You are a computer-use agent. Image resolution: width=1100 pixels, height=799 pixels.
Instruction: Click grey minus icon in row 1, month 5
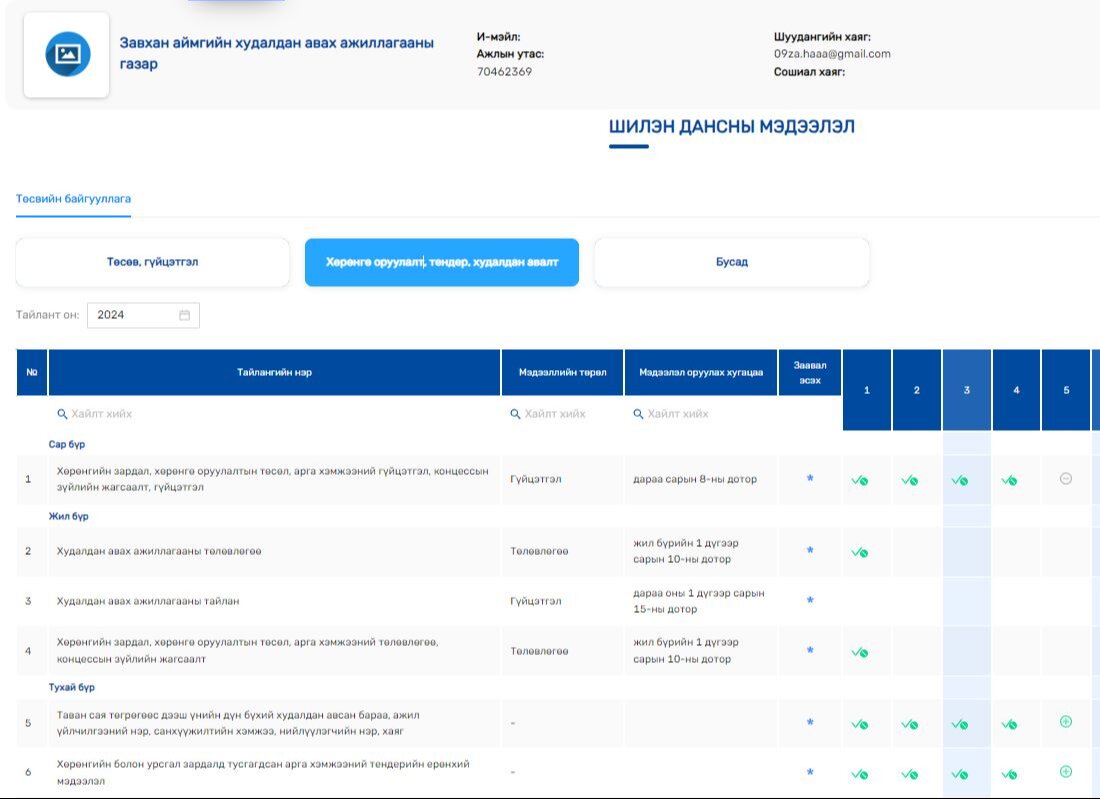click(1065, 479)
